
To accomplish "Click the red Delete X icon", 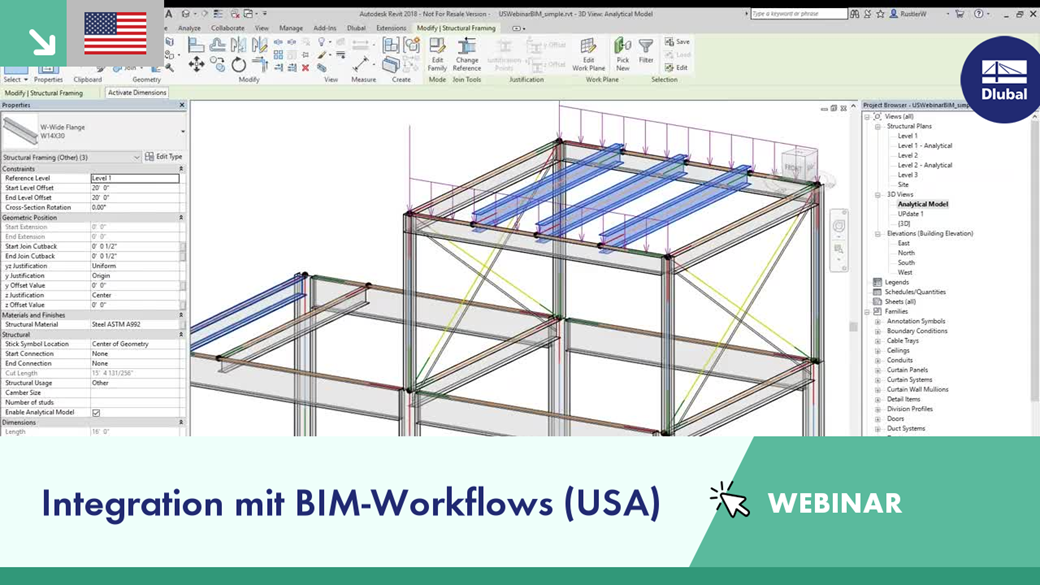I will 305,68.
